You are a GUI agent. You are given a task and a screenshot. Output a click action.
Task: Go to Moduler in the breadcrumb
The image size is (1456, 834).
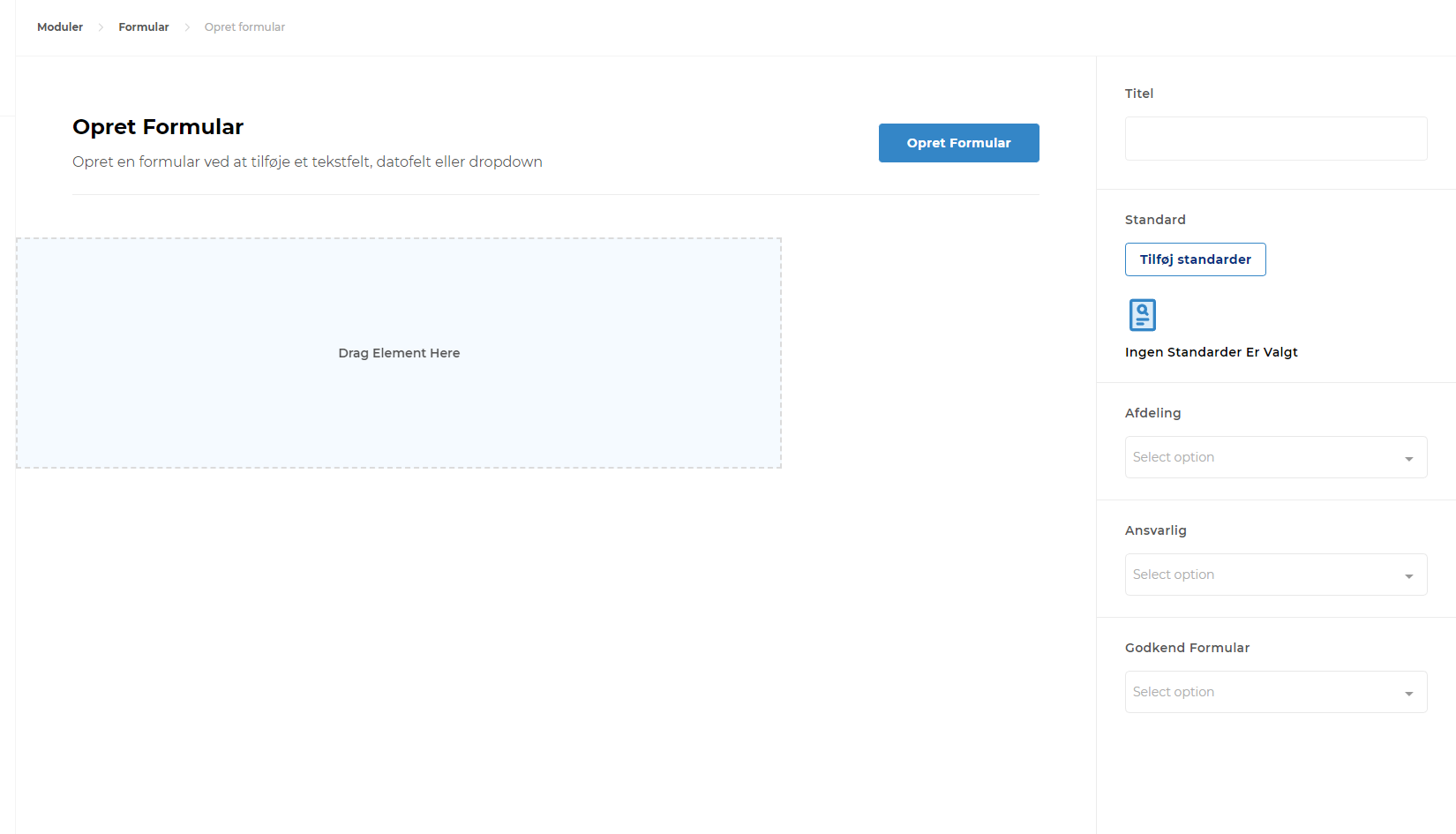point(60,27)
